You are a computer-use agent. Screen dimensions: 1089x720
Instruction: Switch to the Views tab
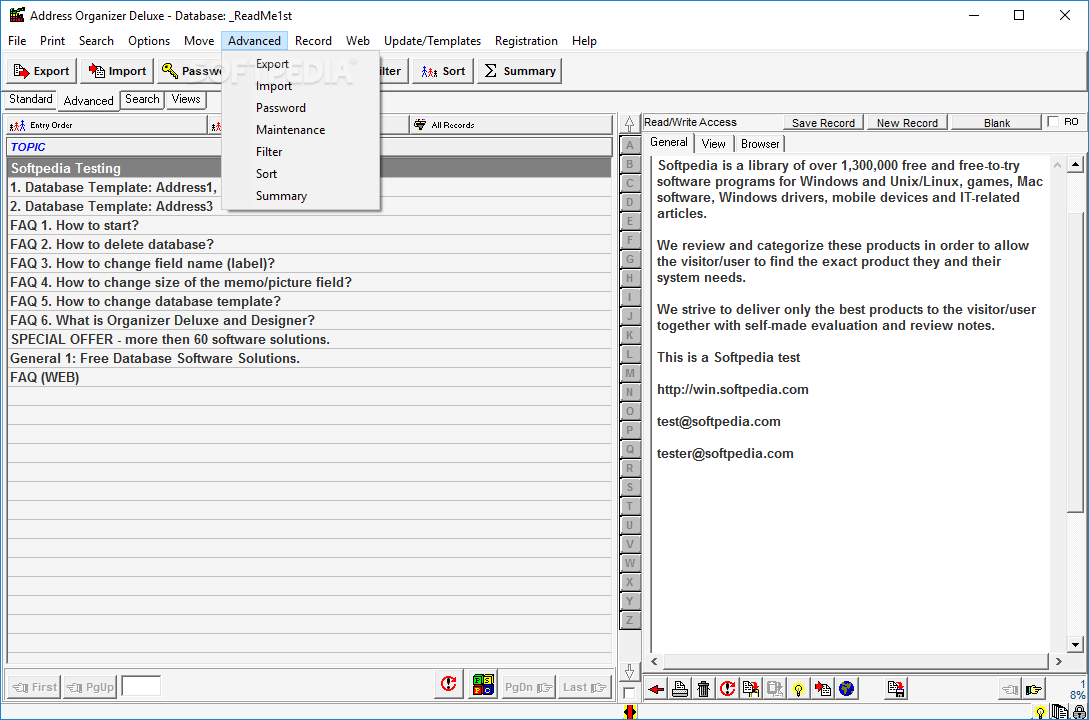[x=186, y=99]
